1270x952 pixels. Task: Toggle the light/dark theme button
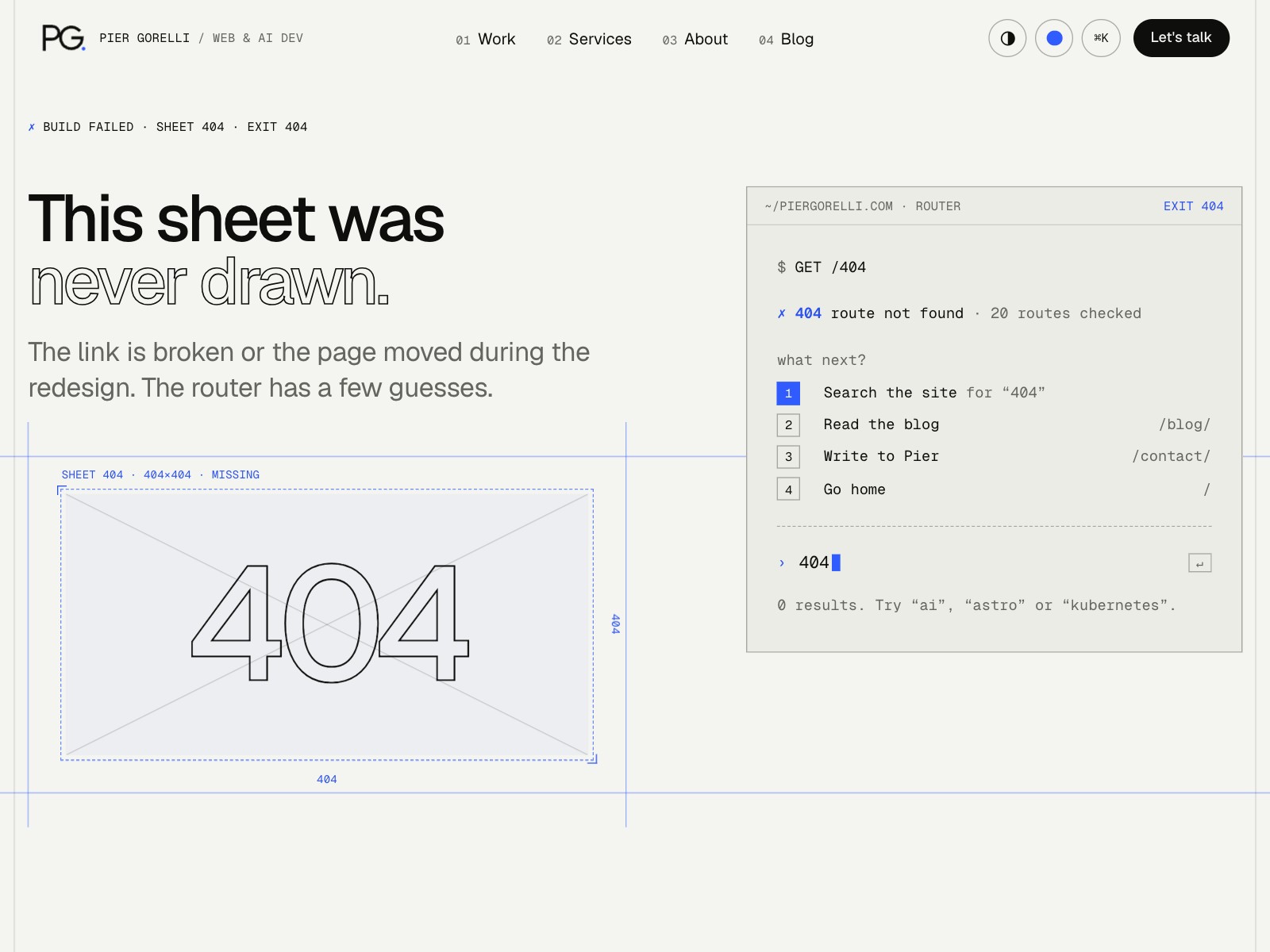(1007, 38)
